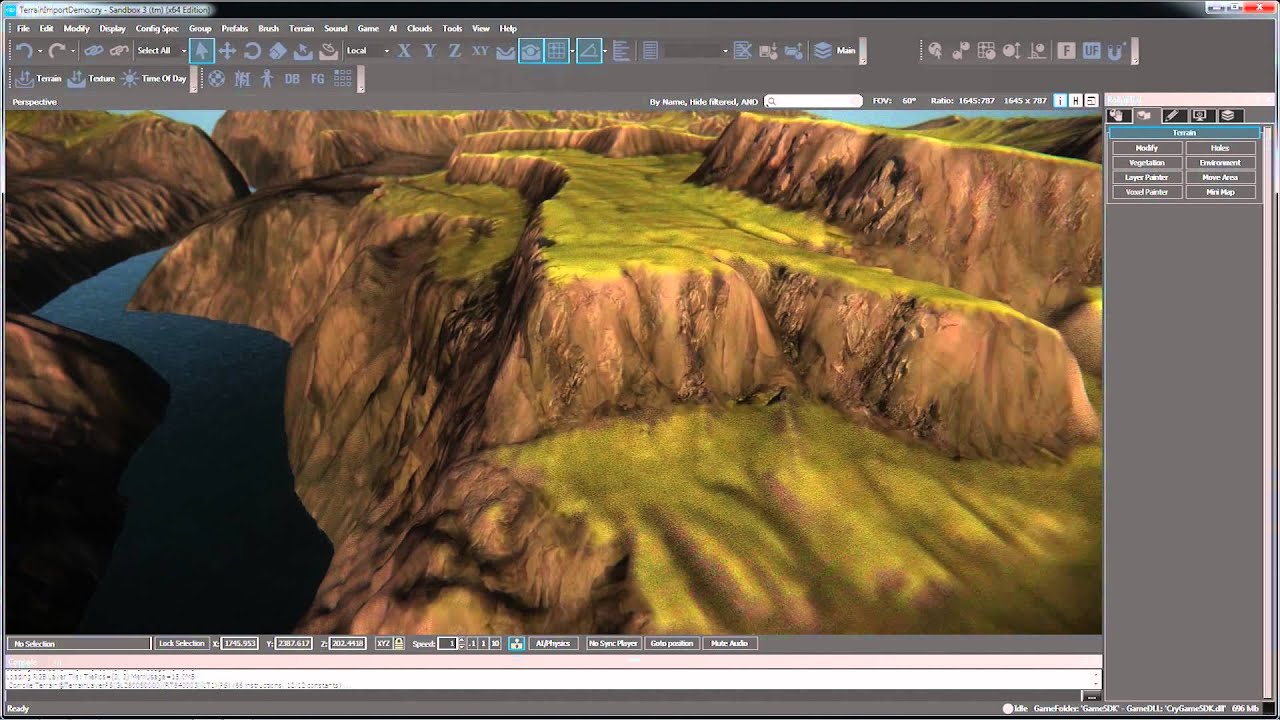1280x720 pixels.
Task: Open the Config Spec menu
Action: pyautogui.click(x=157, y=29)
